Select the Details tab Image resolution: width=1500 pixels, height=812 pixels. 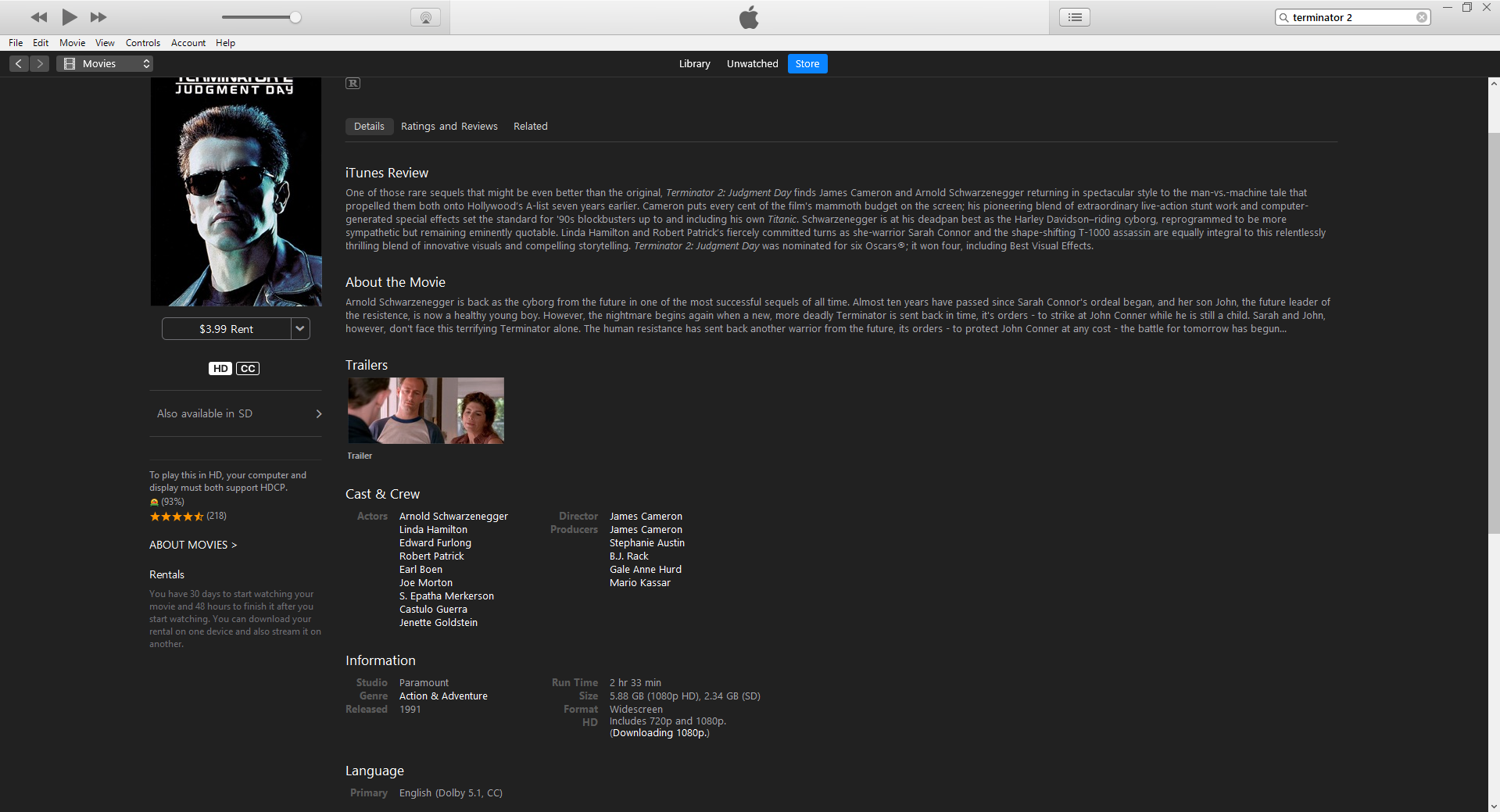pyautogui.click(x=369, y=127)
